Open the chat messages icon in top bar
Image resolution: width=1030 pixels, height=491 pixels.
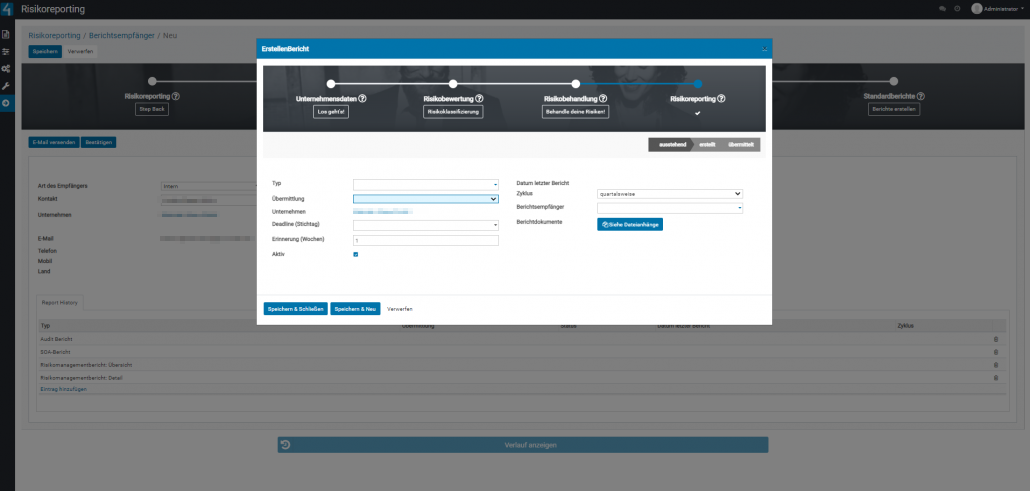point(943,8)
